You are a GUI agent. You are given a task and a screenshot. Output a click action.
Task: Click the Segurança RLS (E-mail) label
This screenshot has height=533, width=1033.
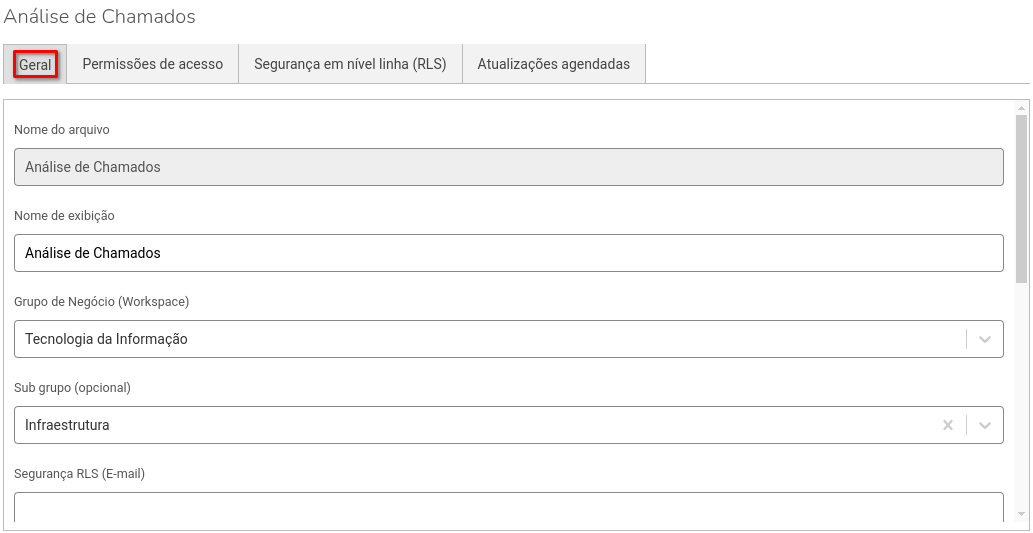click(80, 473)
